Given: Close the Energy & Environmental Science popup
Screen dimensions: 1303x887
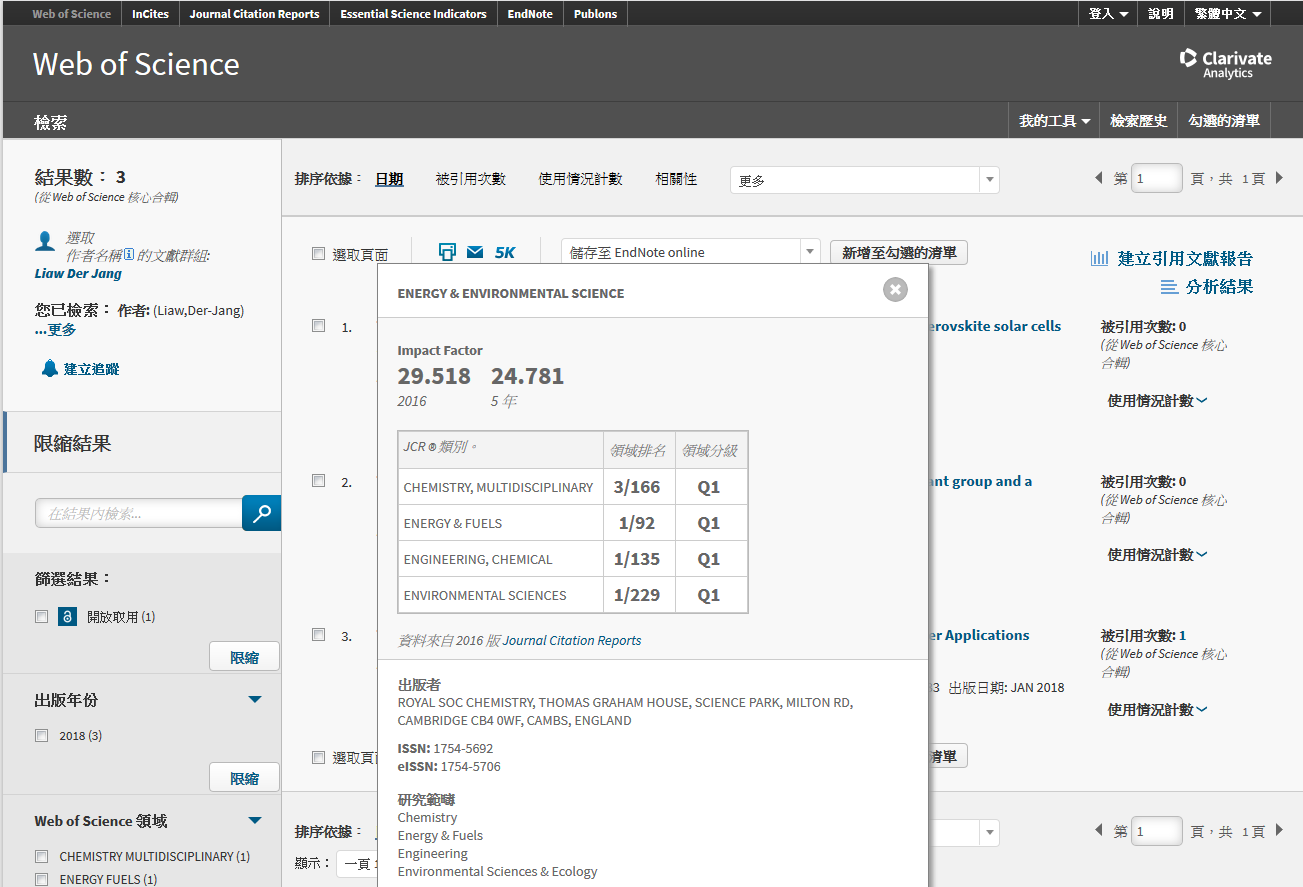Looking at the screenshot, I should pos(895,290).
